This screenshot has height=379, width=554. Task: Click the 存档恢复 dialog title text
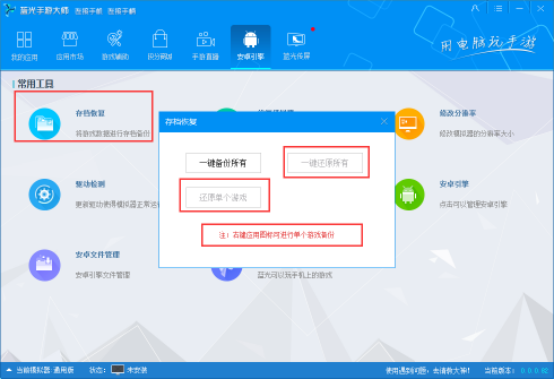coord(181,122)
